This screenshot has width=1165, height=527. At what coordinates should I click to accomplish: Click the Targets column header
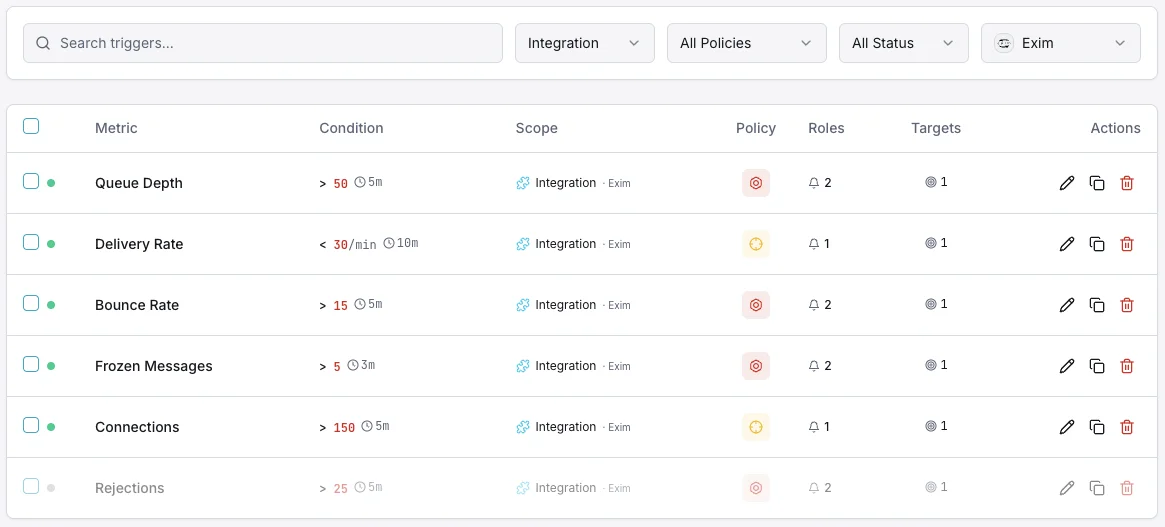pyautogui.click(x=936, y=128)
